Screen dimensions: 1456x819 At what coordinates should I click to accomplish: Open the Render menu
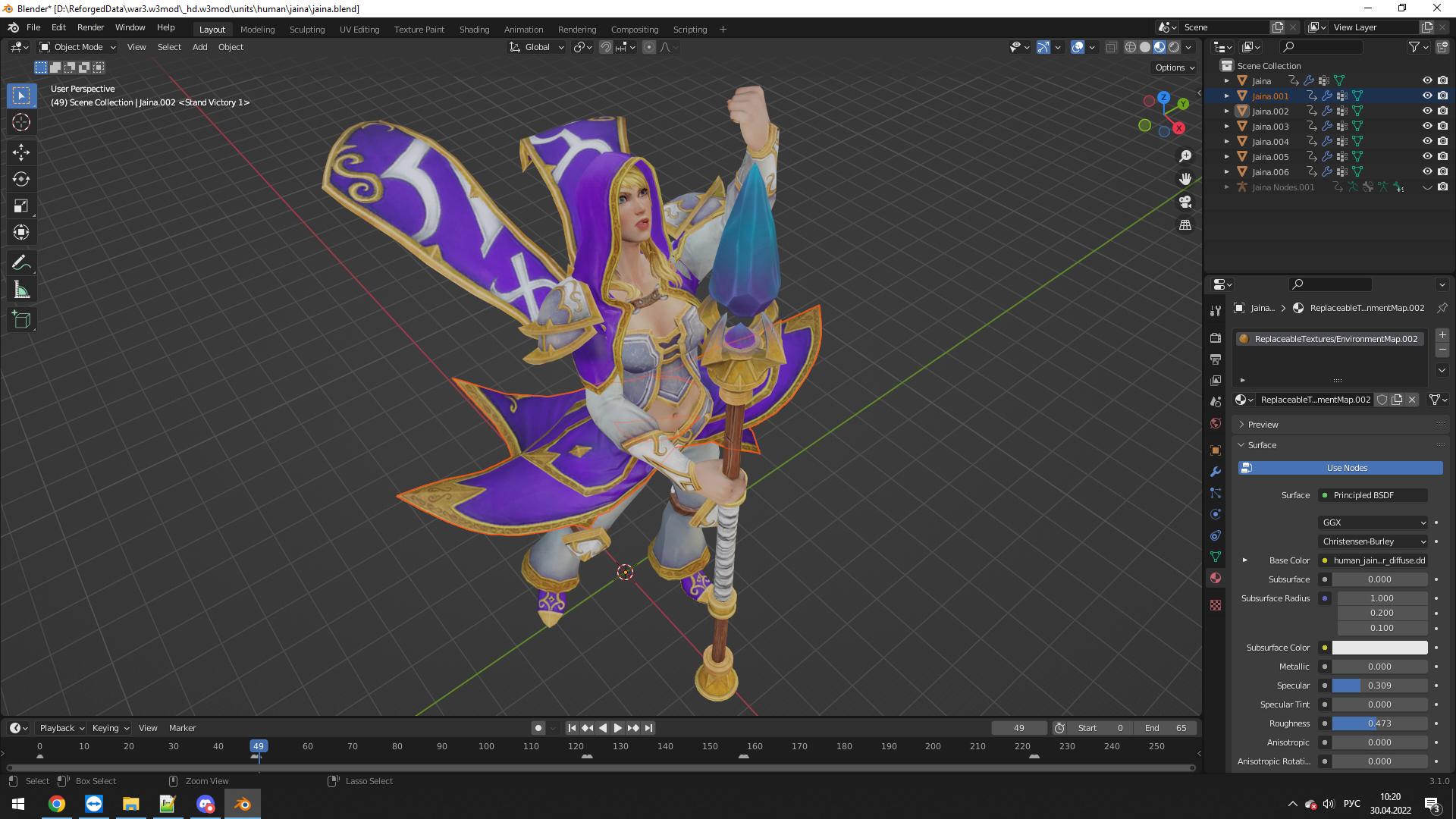(x=90, y=27)
